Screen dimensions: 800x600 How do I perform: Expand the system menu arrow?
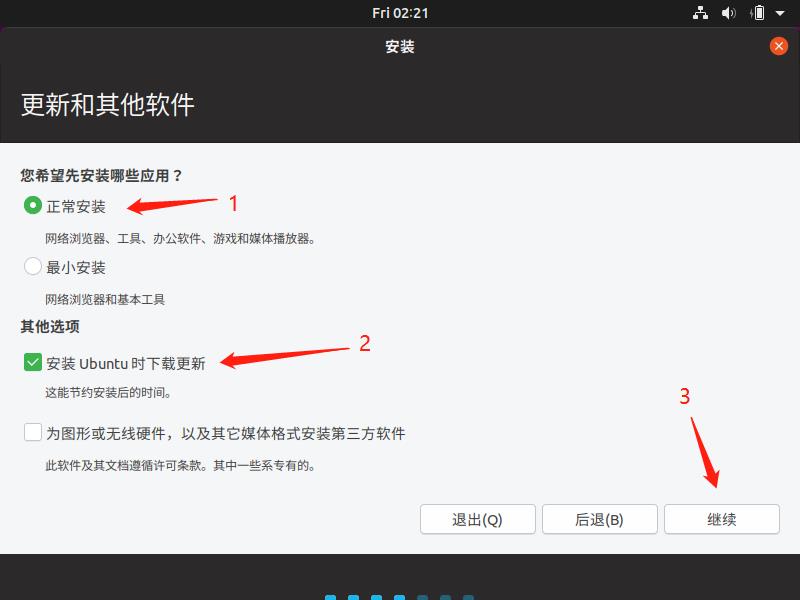pos(780,13)
